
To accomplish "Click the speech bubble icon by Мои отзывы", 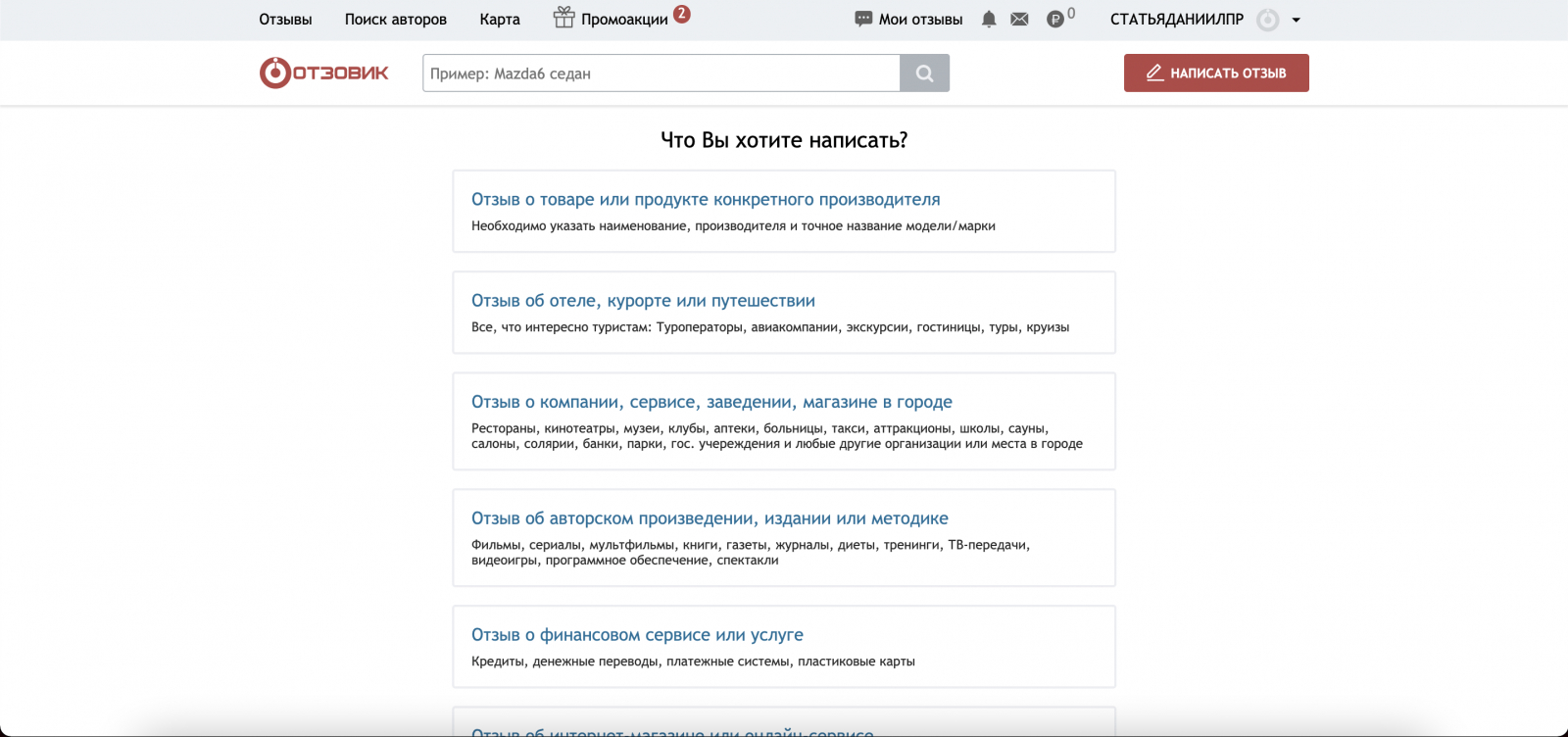I will click(863, 20).
